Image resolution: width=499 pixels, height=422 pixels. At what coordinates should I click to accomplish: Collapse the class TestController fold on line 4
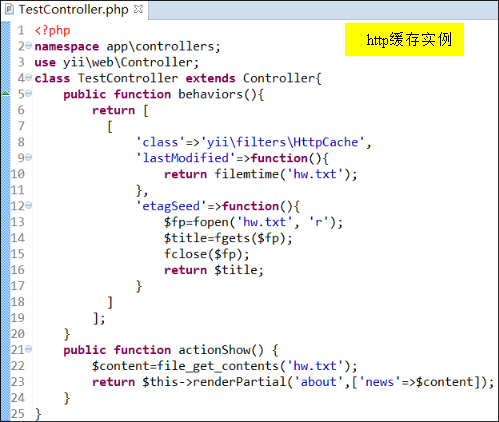pyautogui.click(x=29, y=77)
